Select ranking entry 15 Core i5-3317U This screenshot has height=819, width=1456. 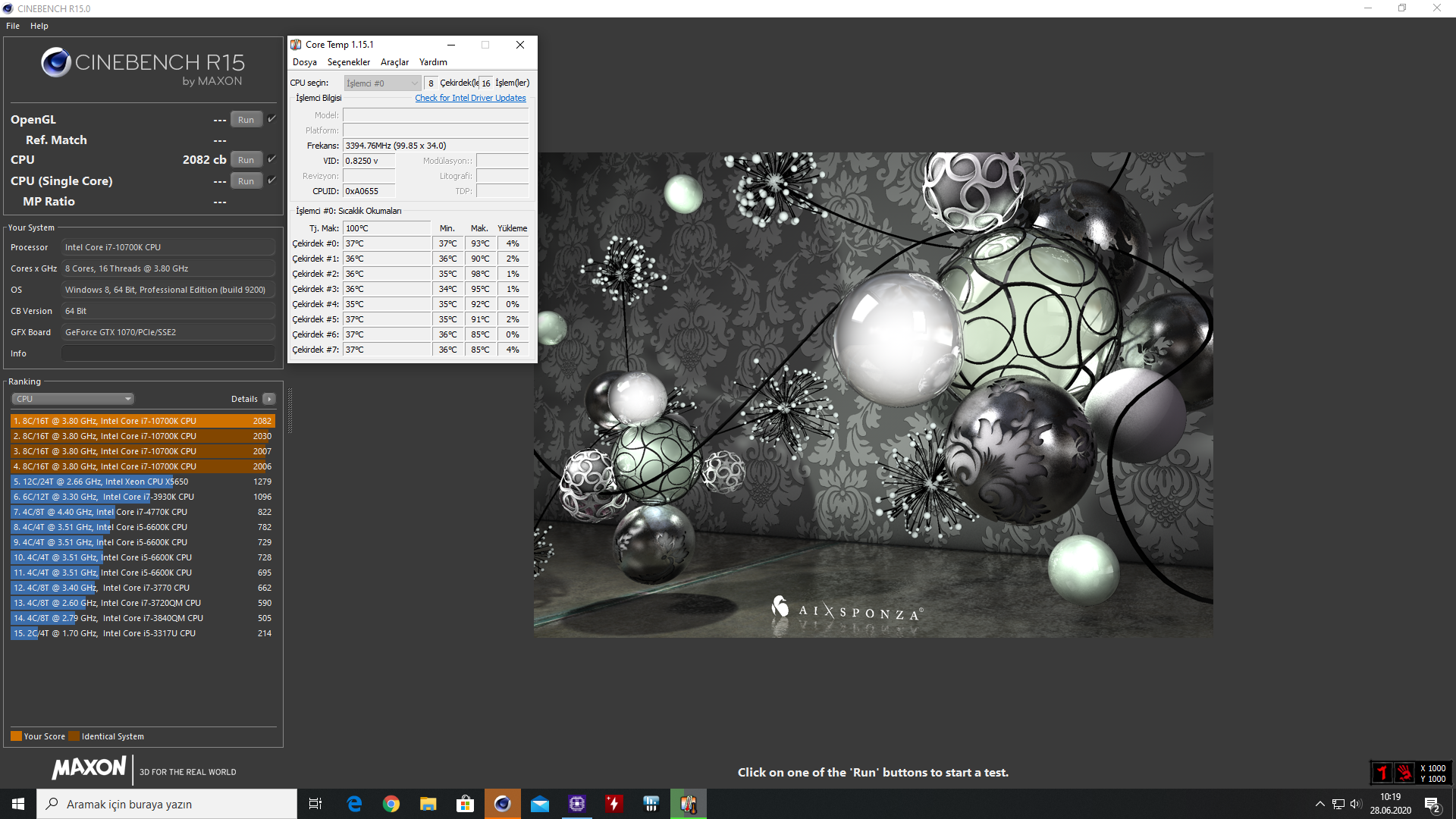(x=143, y=633)
